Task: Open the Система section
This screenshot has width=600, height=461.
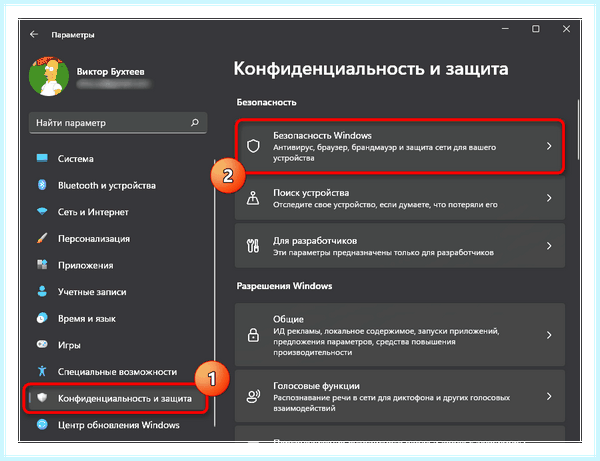Action: point(75,159)
